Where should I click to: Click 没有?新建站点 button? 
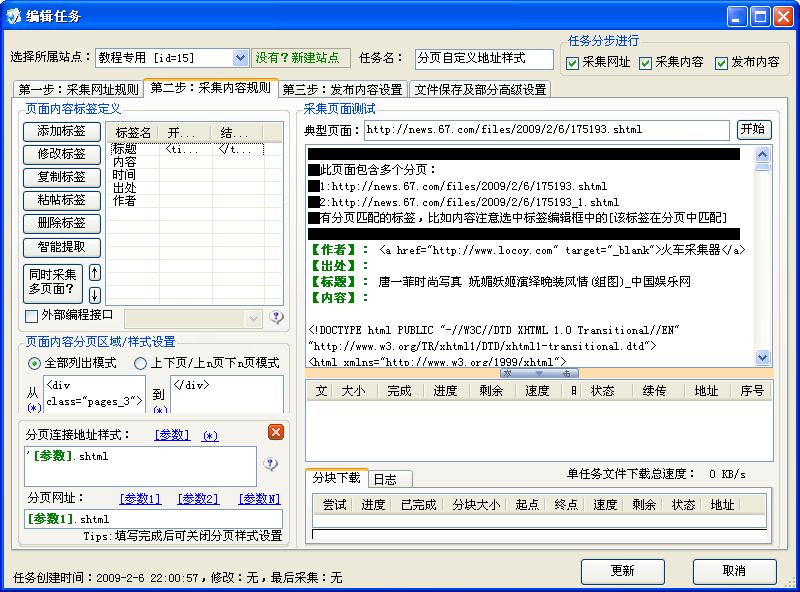pyautogui.click(x=300, y=58)
